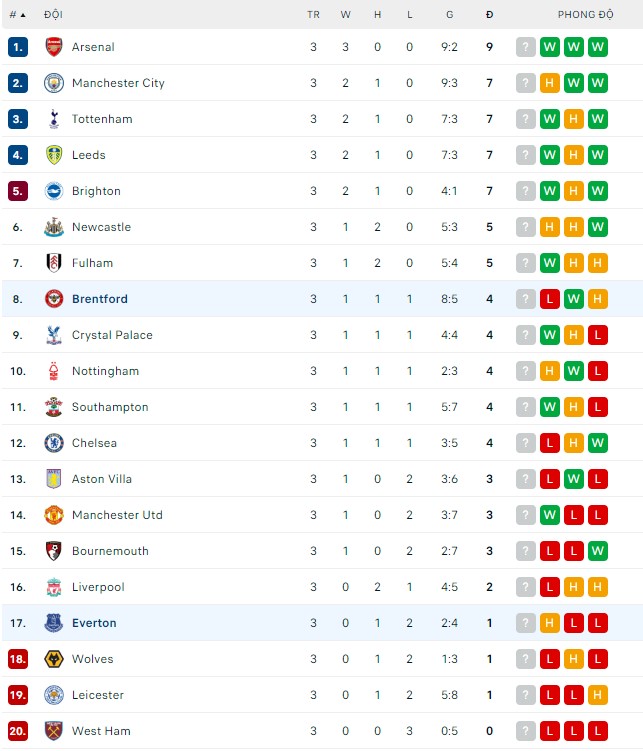Click the West Ham crest icon
643x751 pixels.
pos(54,731)
